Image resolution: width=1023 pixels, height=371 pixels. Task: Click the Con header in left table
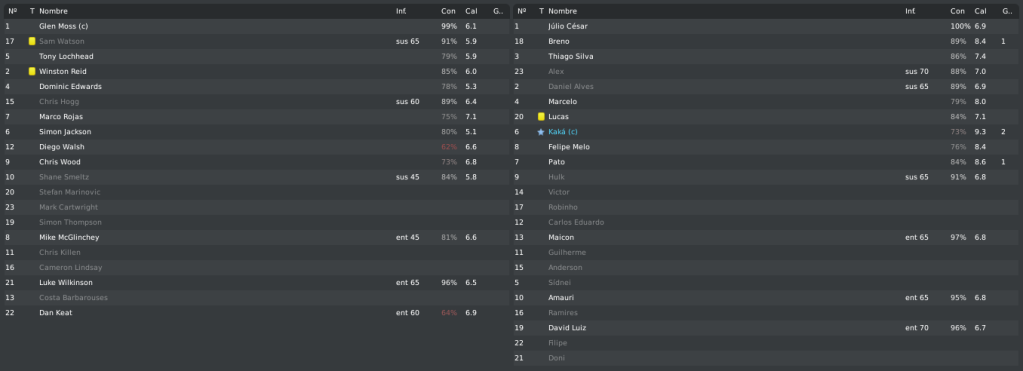[448, 11]
